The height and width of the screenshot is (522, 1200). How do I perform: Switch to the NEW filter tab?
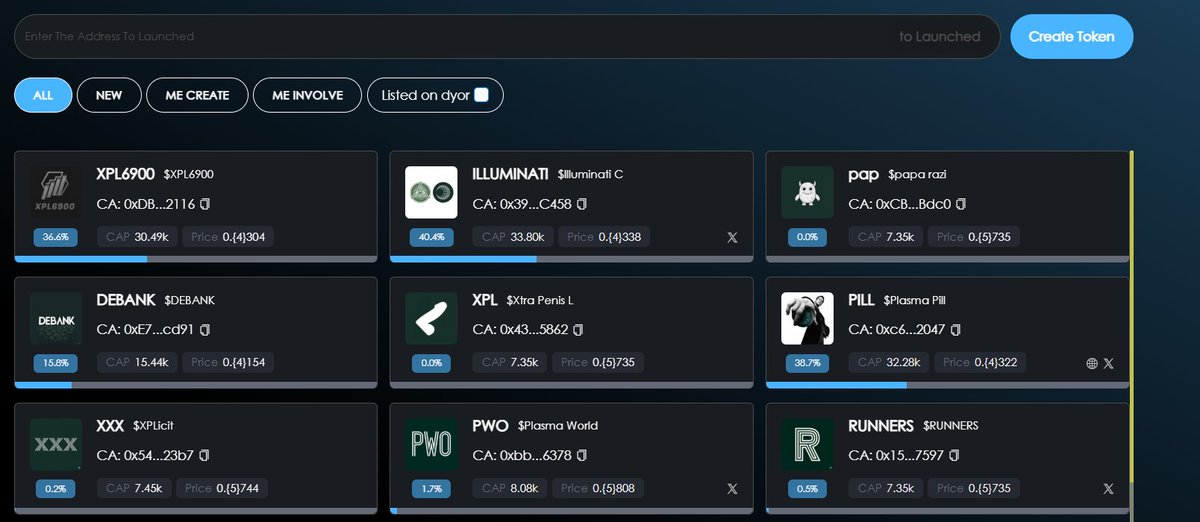109,95
